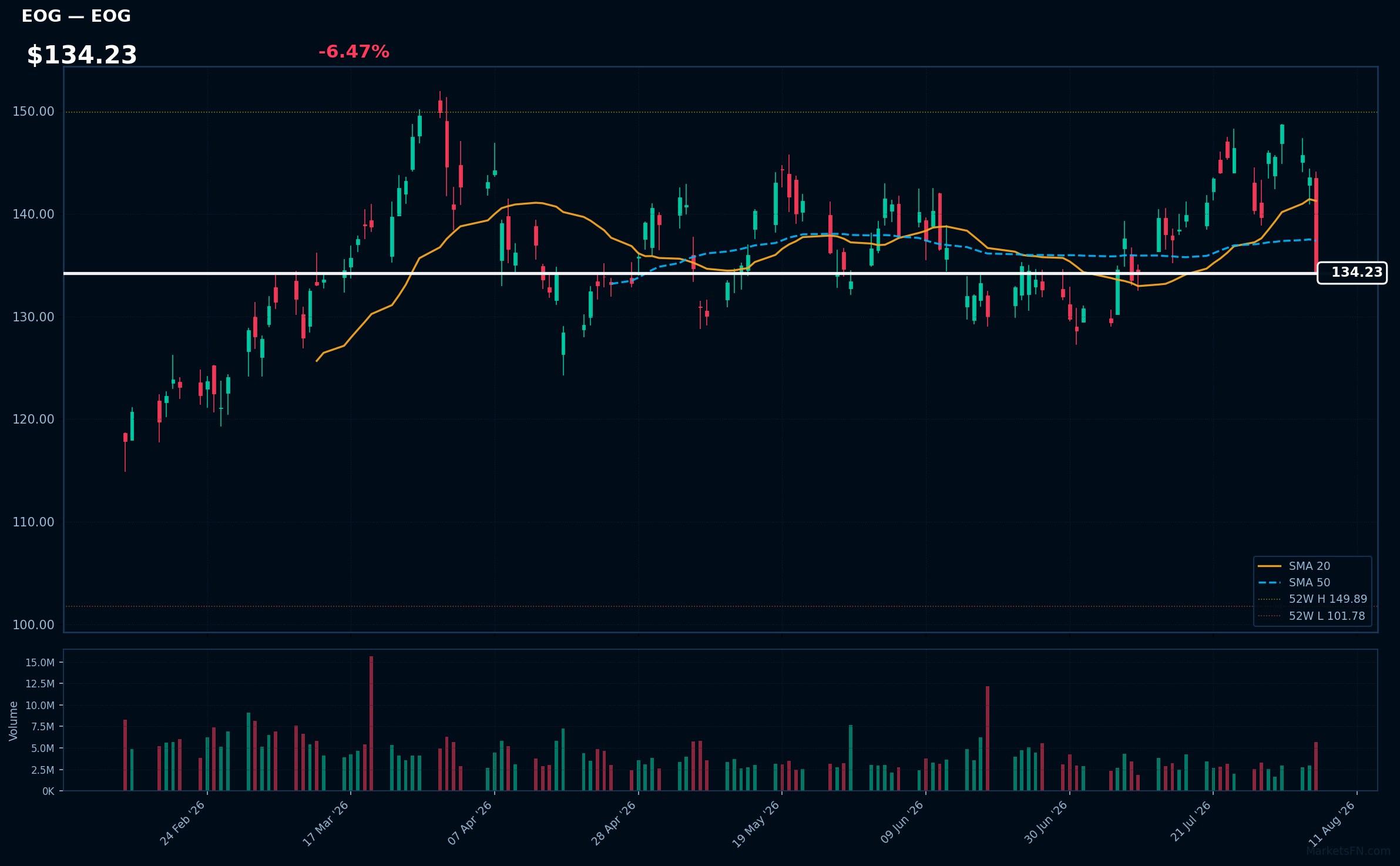The width and height of the screenshot is (1400, 866).
Task: Click the 120.00 price axis label
Action: click(33, 419)
